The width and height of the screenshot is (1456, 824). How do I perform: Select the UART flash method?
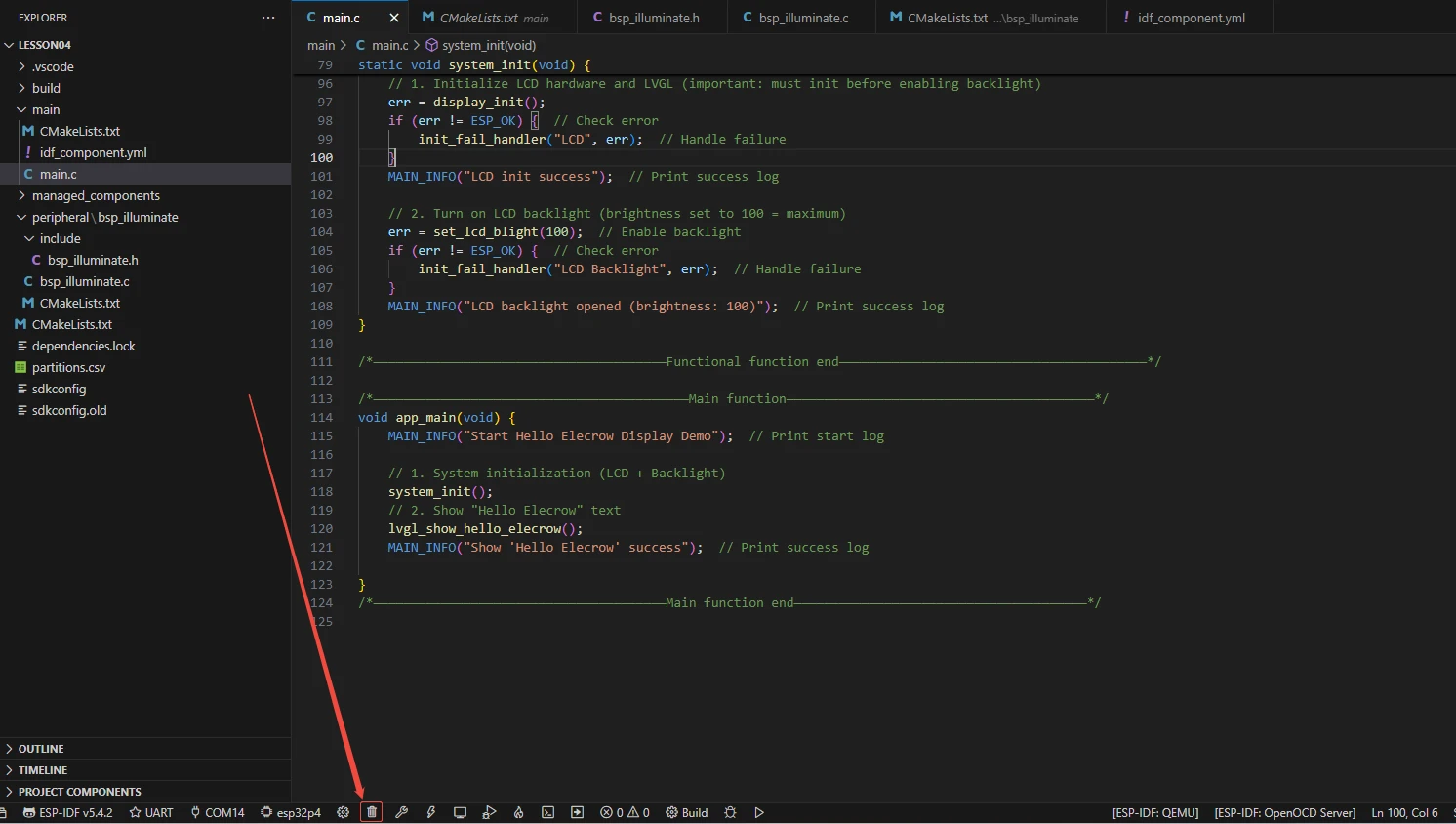coord(151,812)
